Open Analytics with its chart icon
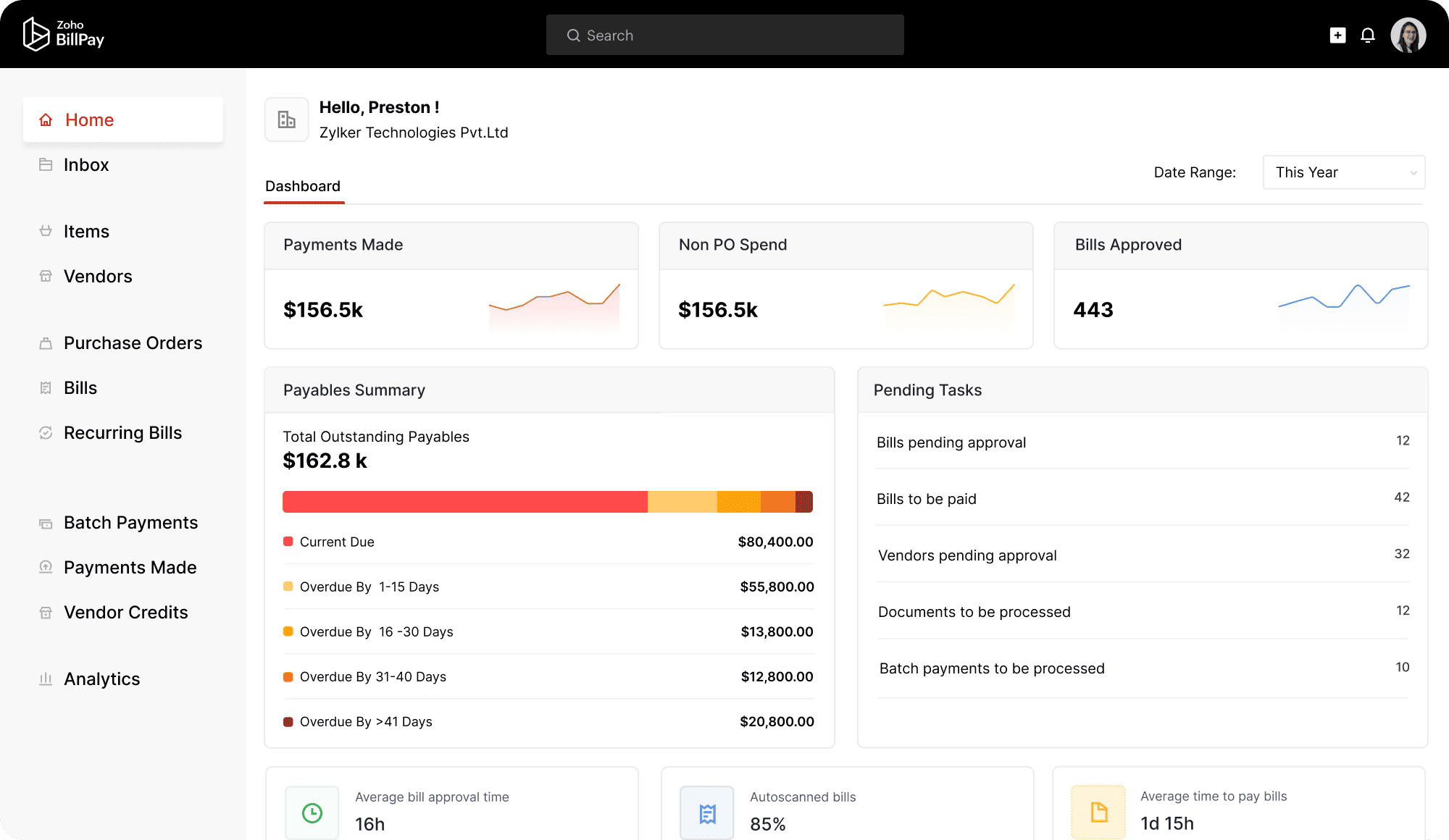 (x=45, y=679)
